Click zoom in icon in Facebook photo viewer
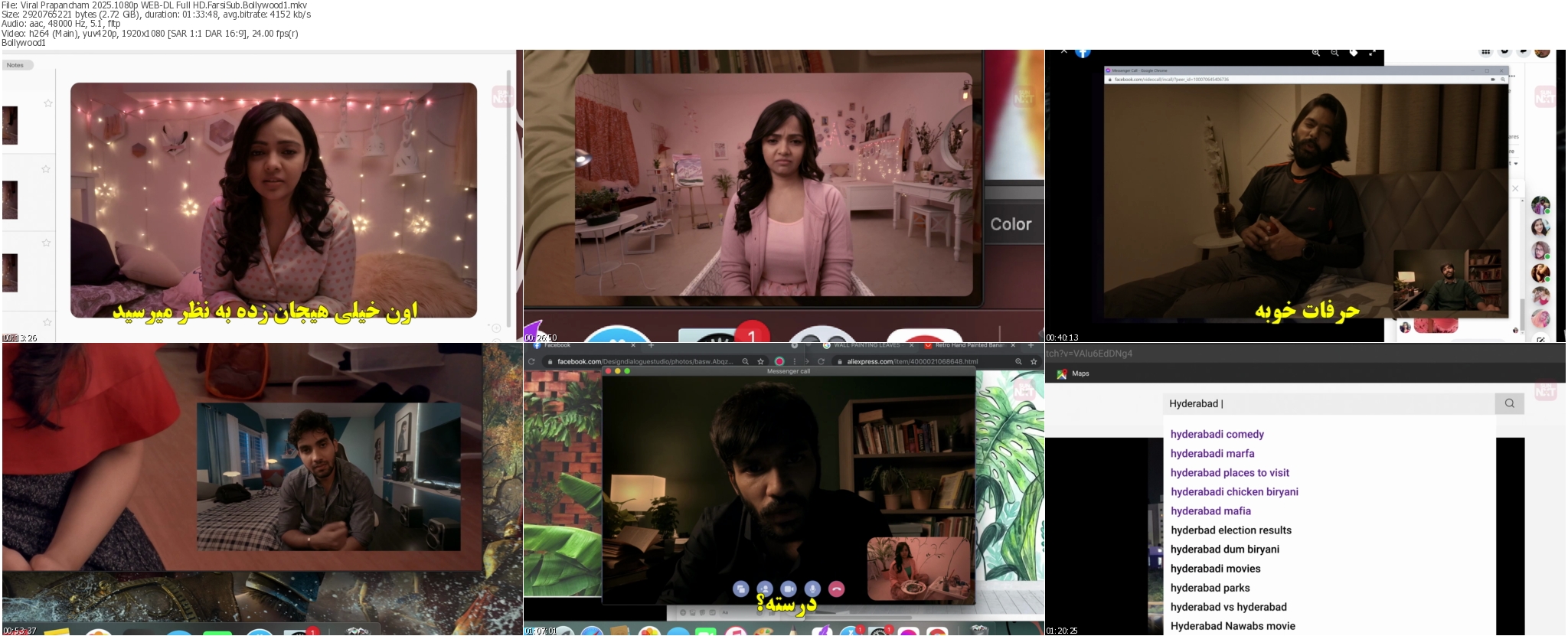This screenshot has height=636, width=1568. pos(1315,53)
